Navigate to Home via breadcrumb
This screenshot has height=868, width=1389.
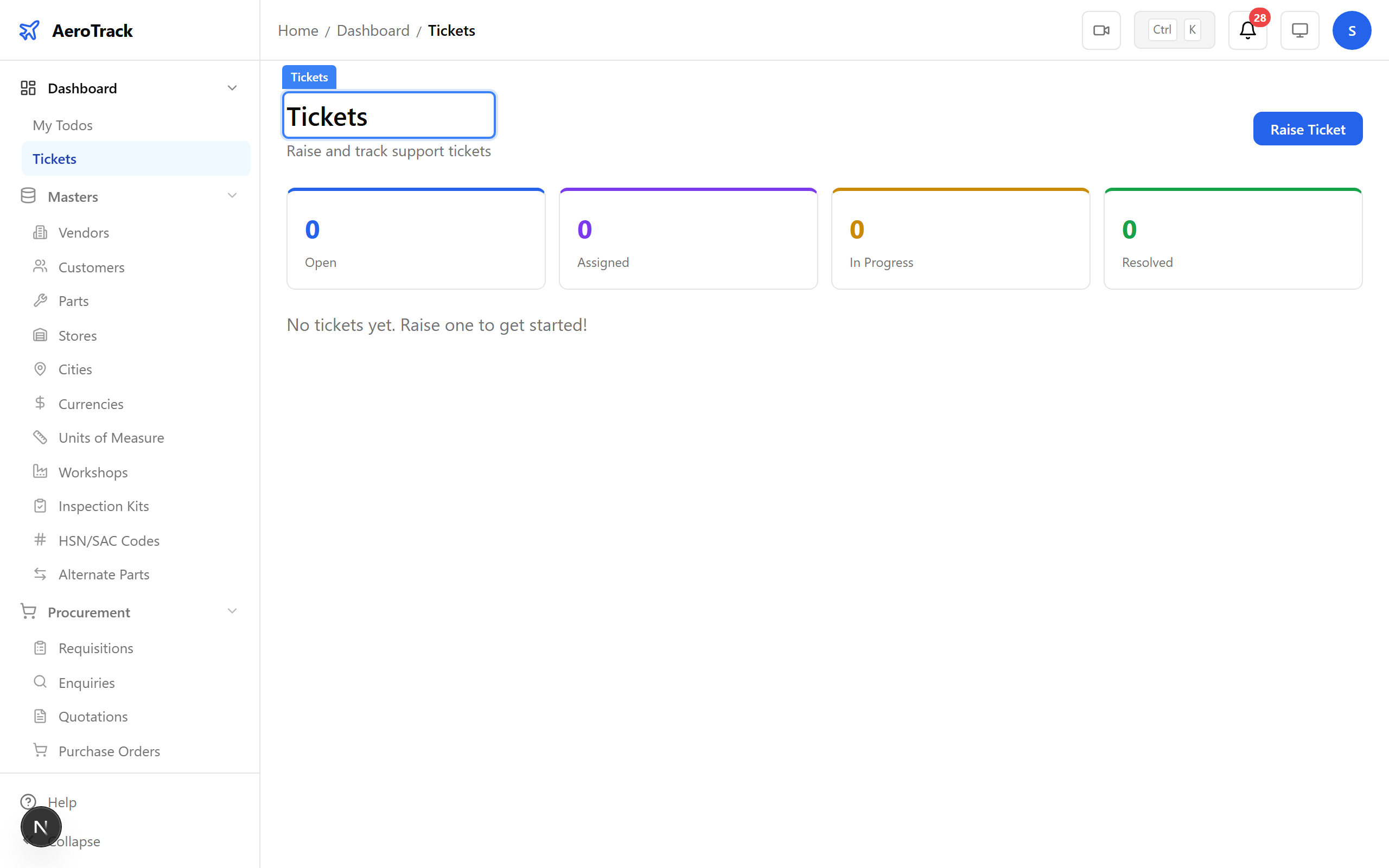298,30
